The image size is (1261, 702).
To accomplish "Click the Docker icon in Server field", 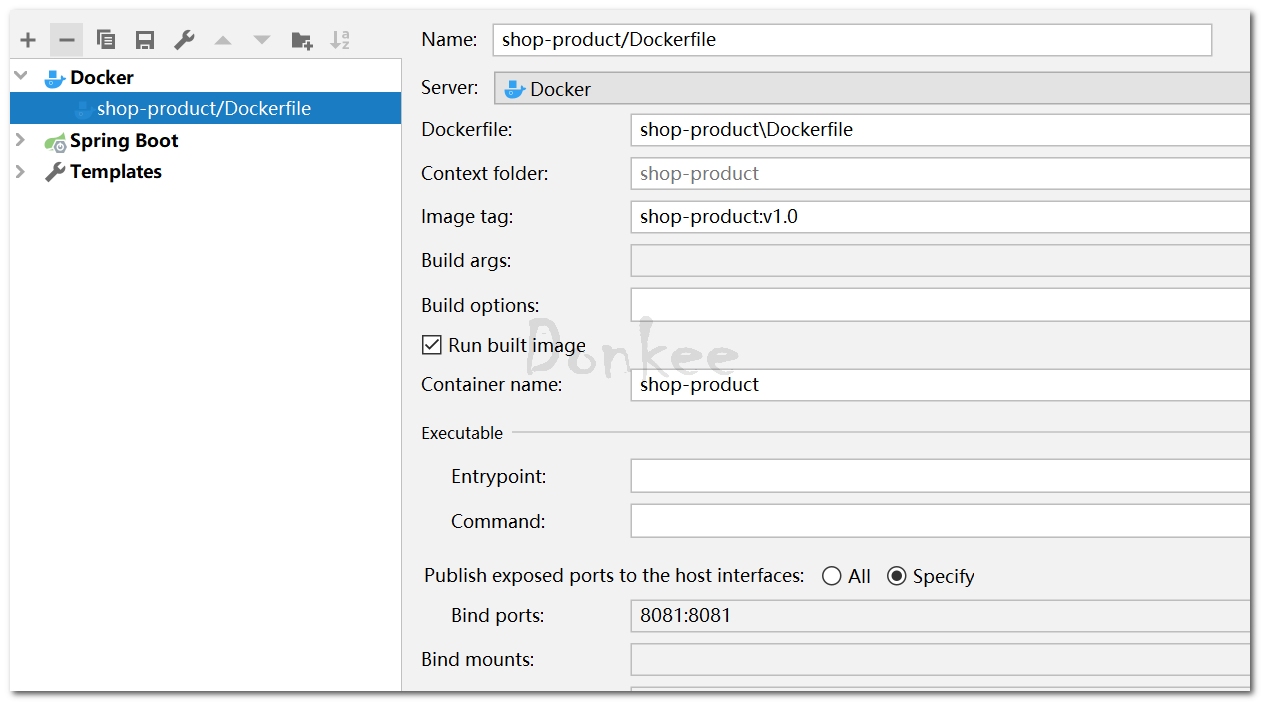I will pos(515,89).
